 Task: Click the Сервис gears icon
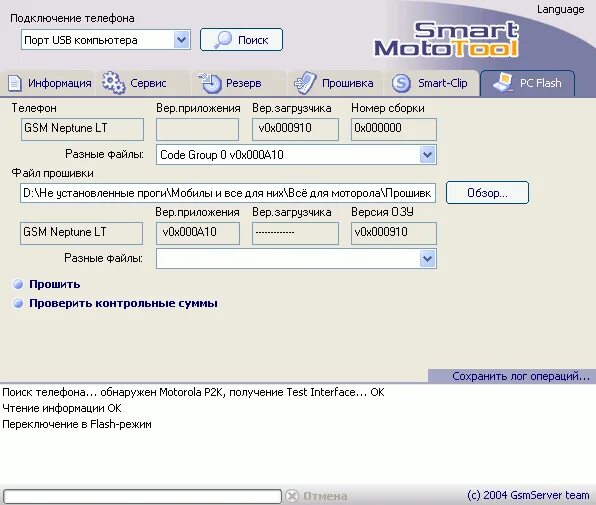tap(113, 82)
